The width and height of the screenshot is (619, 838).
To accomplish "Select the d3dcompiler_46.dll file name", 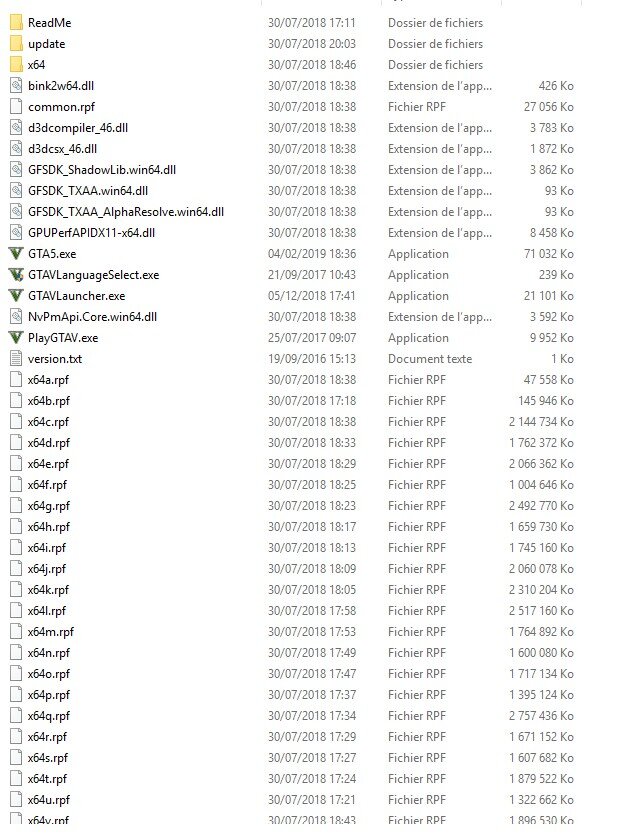I will 78,128.
